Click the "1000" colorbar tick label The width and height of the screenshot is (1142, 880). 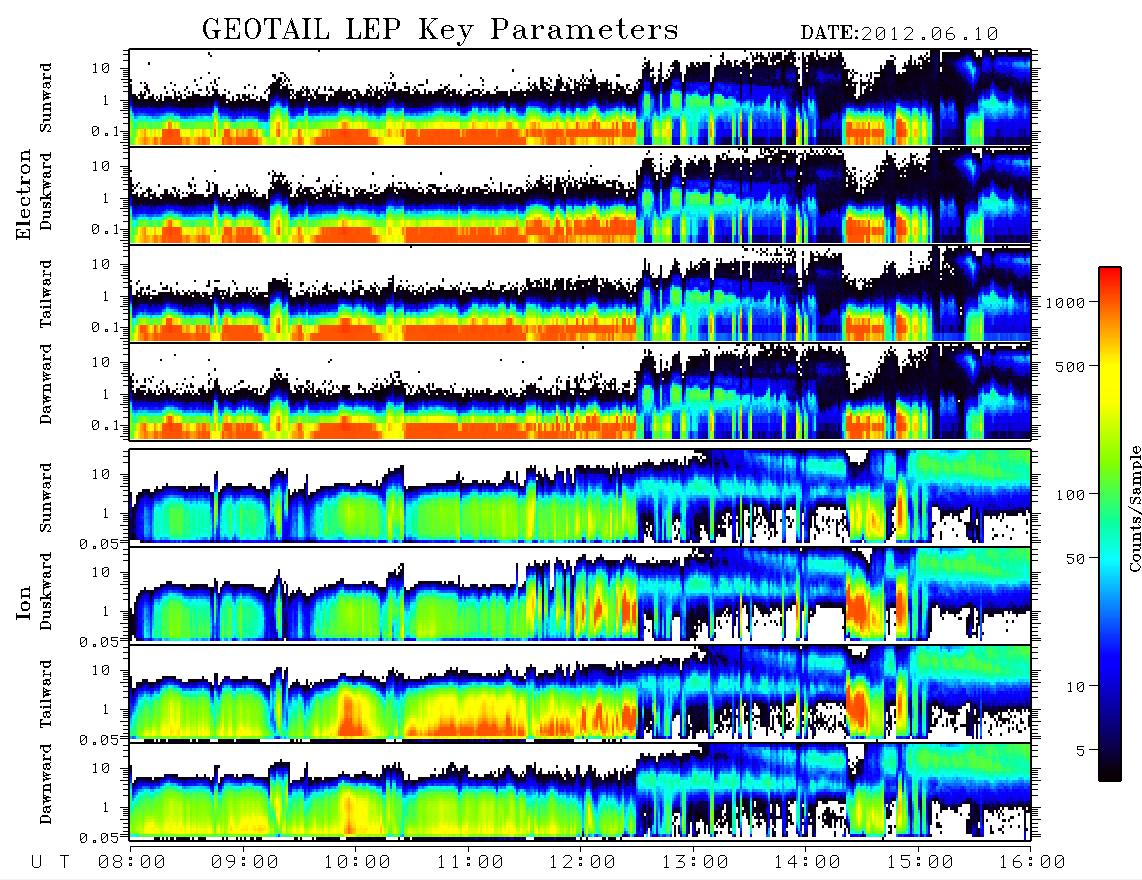coord(1066,302)
